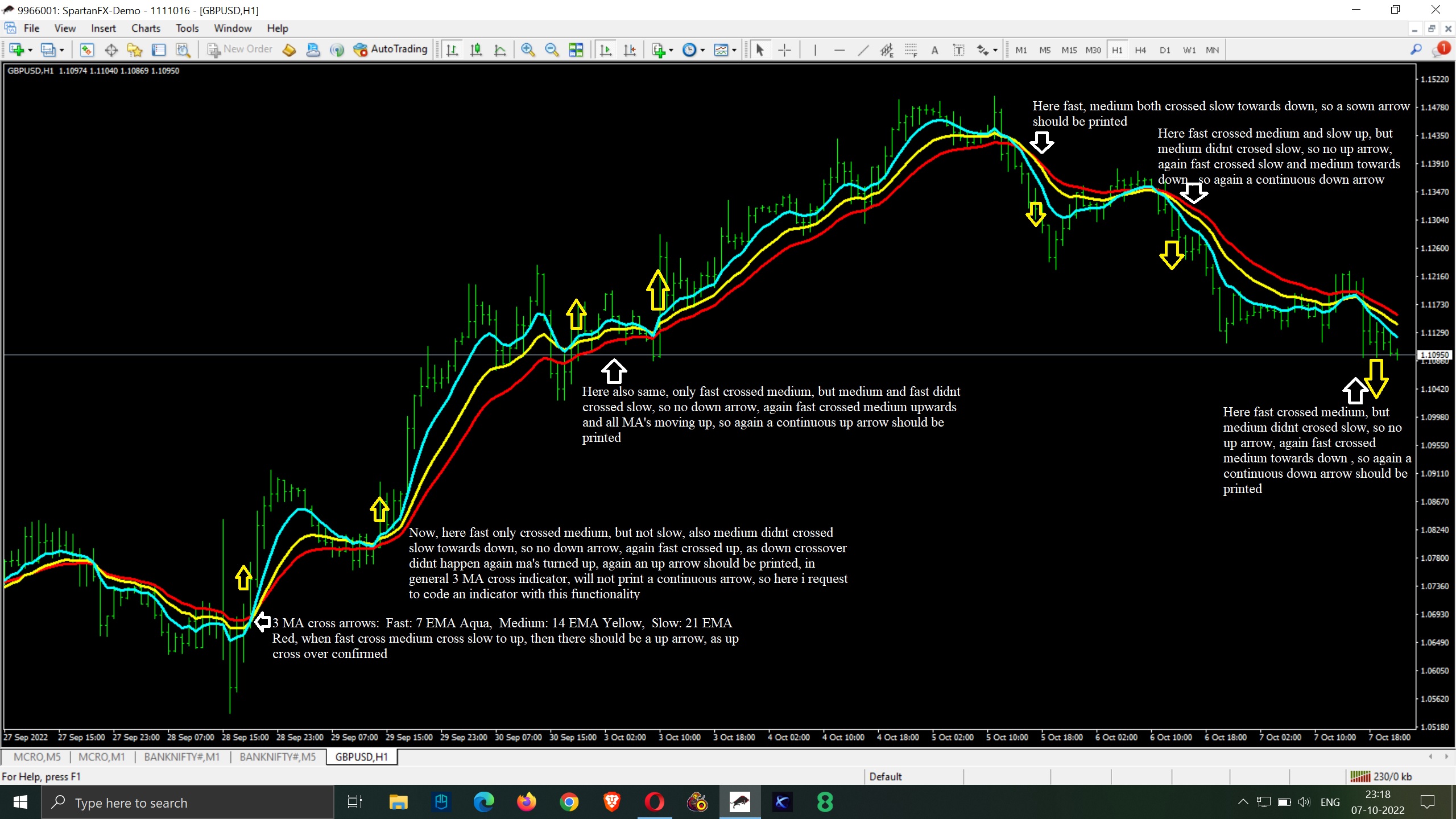Open the Charts menu
1456x819 pixels.
coord(146,28)
